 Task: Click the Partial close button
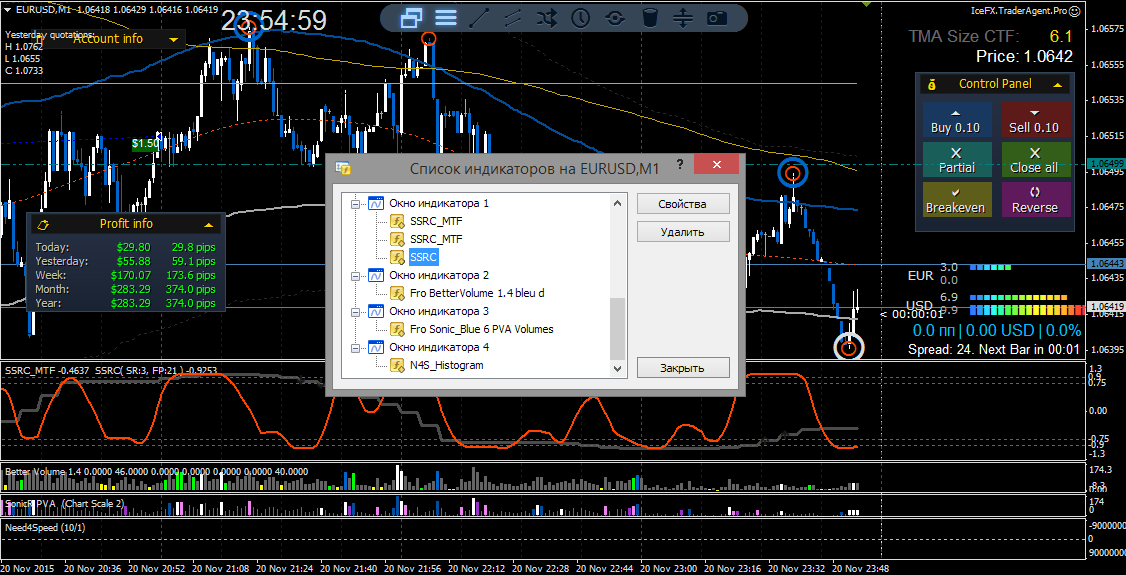pos(957,159)
